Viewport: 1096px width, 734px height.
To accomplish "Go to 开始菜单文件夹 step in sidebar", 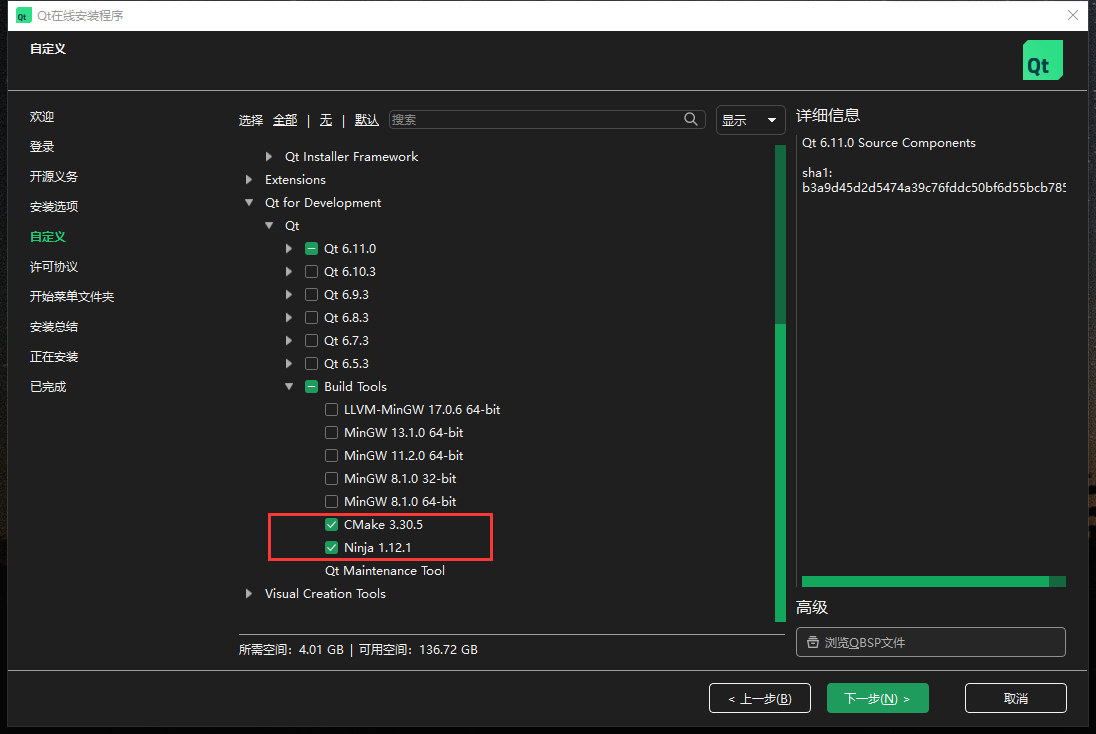I will 72,297.
